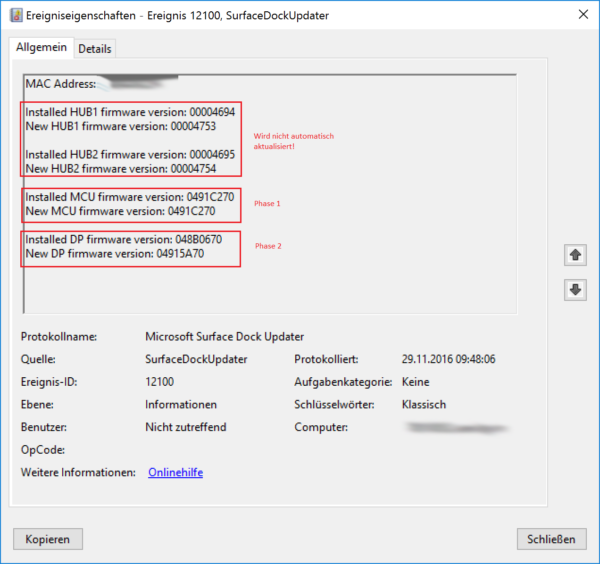Click 'Installed DP firmware version: 048B0670' line
The image size is (600, 564).
point(124,240)
